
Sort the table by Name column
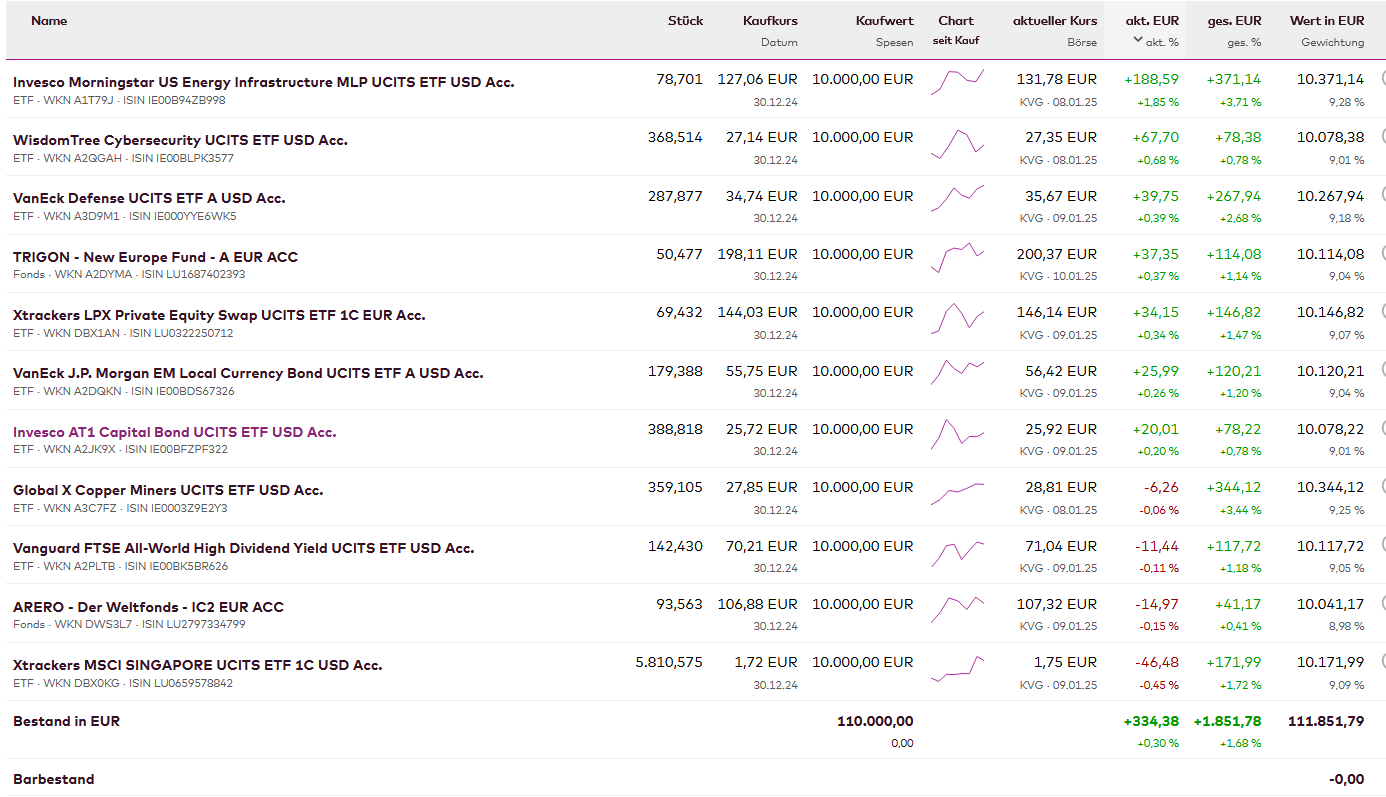pyautogui.click(x=49, y=20)
